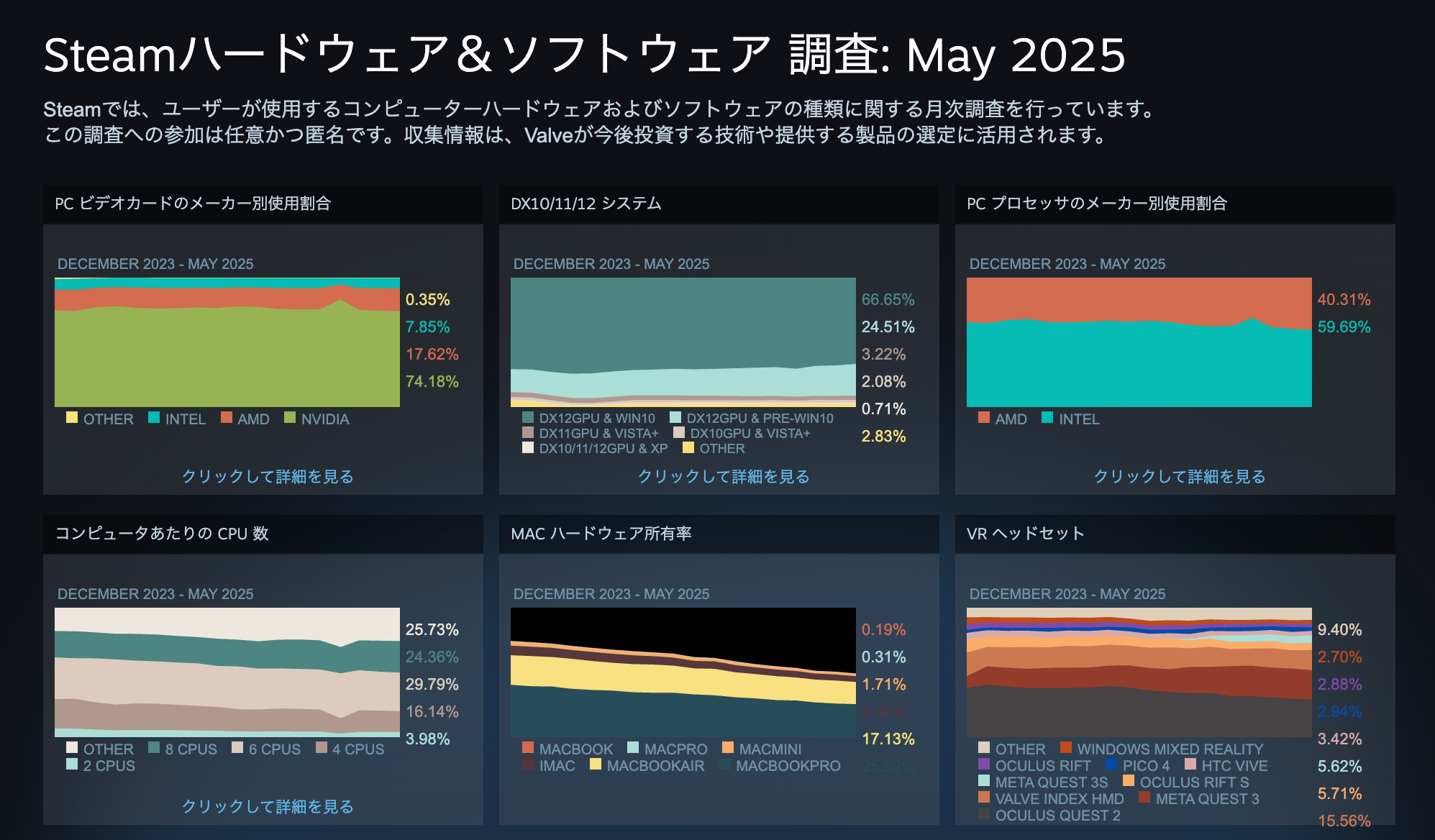1435x840 pixels.
Task: Click the OTHER swatch in VR headset legend
Action: pyautogui.click(x=984, y=747)
